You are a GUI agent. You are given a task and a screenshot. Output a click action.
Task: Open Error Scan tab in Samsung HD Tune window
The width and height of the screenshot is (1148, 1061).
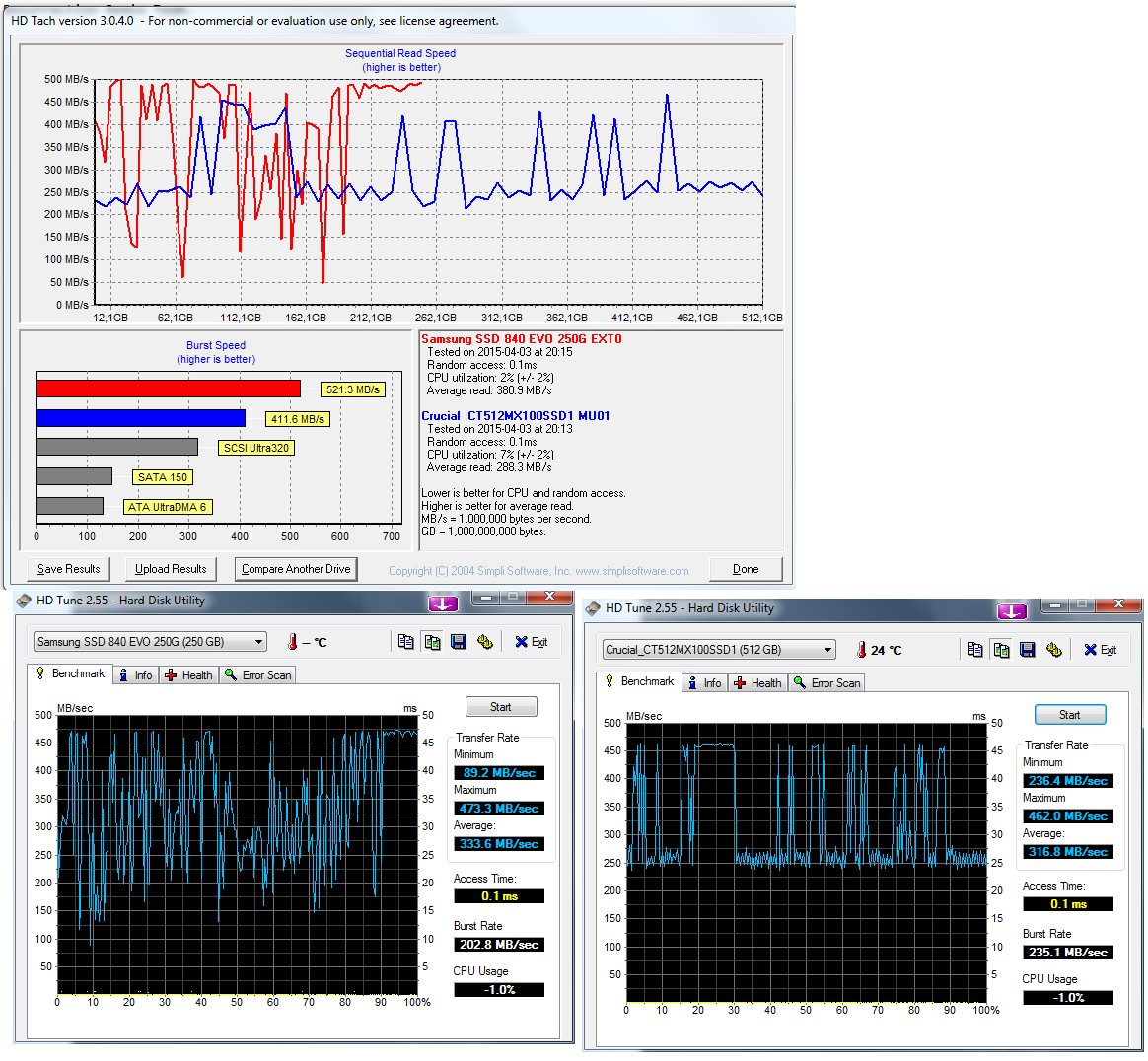[x=257, y=675]
